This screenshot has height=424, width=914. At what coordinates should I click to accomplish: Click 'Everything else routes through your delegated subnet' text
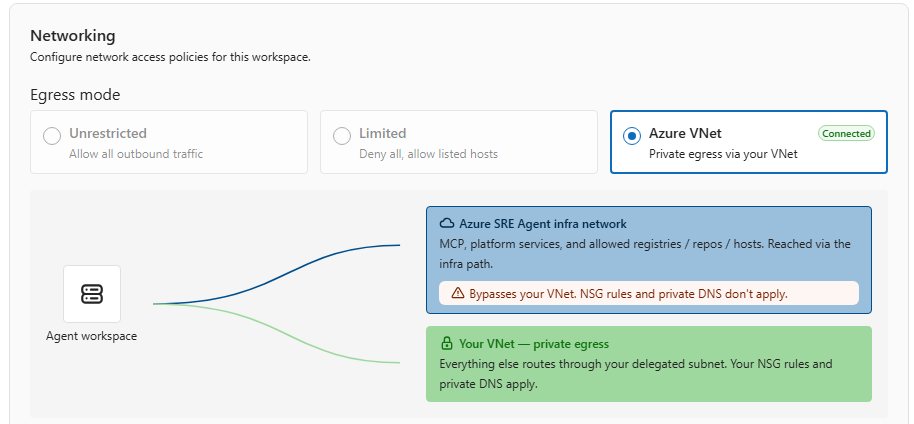[636, 374]
